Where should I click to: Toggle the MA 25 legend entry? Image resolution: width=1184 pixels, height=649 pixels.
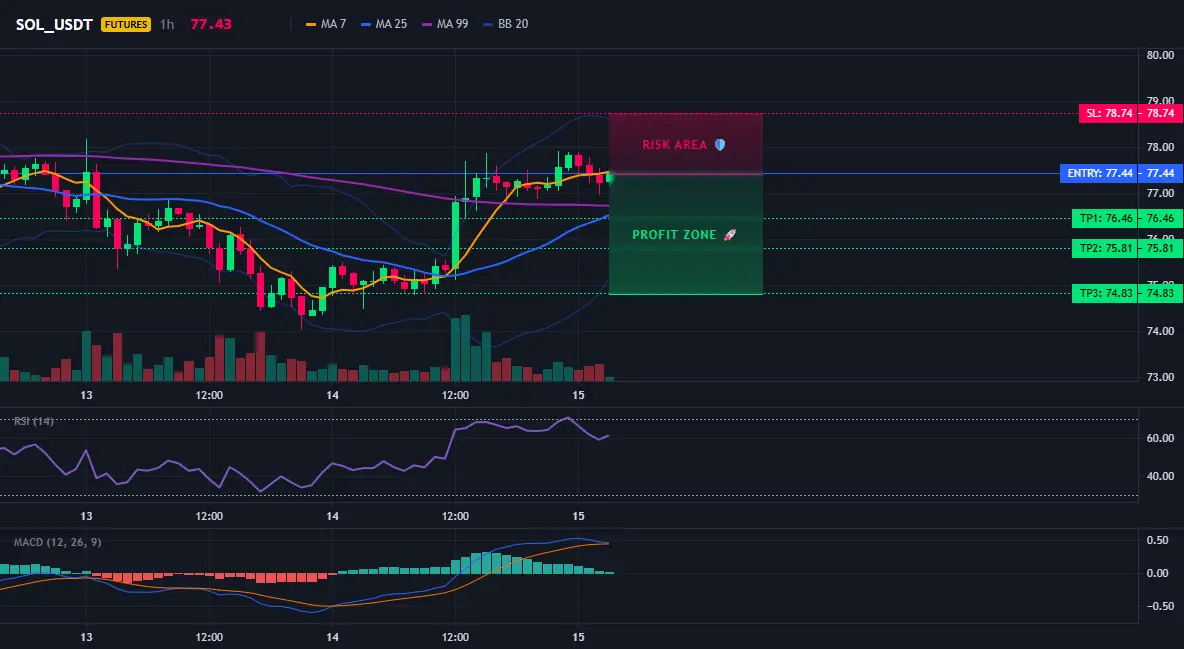click(384, 24)
